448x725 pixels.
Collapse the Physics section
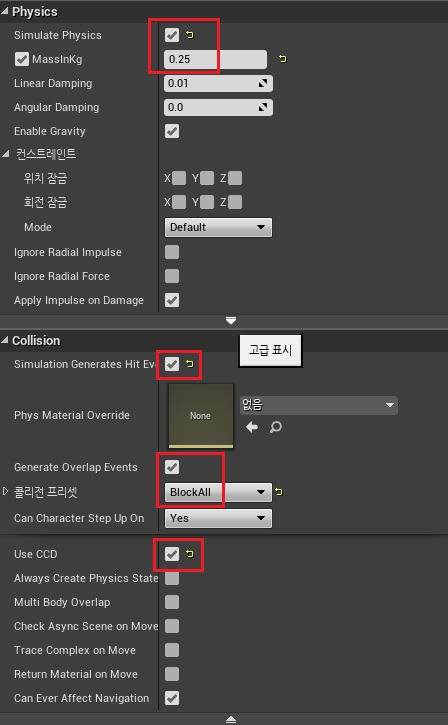[x=5, y=11]
